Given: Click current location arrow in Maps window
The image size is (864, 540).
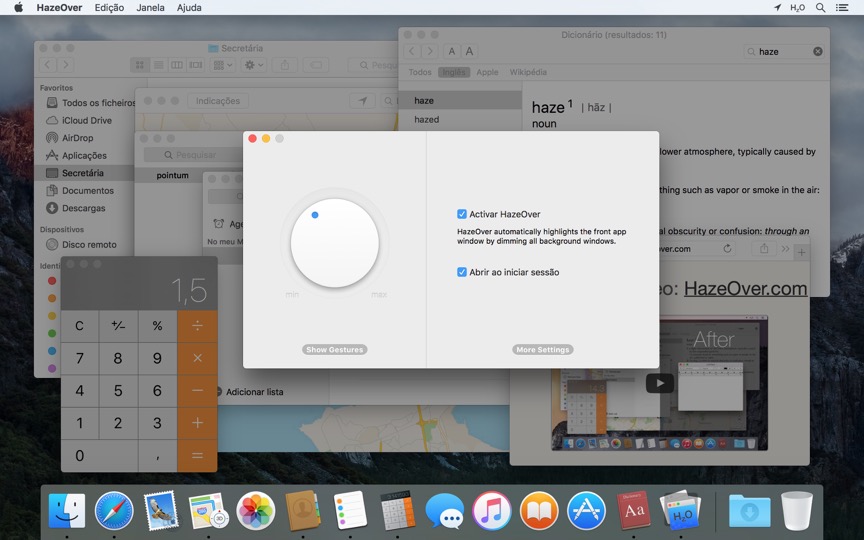Looking at the screenshot, I should (363, 101).
